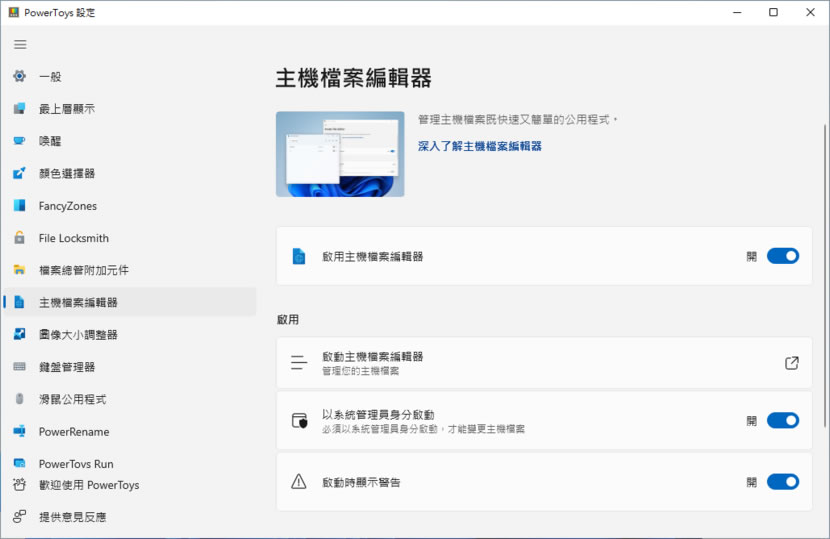
Task: Open 喚醒 coffee cup icon
Action: pyautogui.click(x=19, y=141)
